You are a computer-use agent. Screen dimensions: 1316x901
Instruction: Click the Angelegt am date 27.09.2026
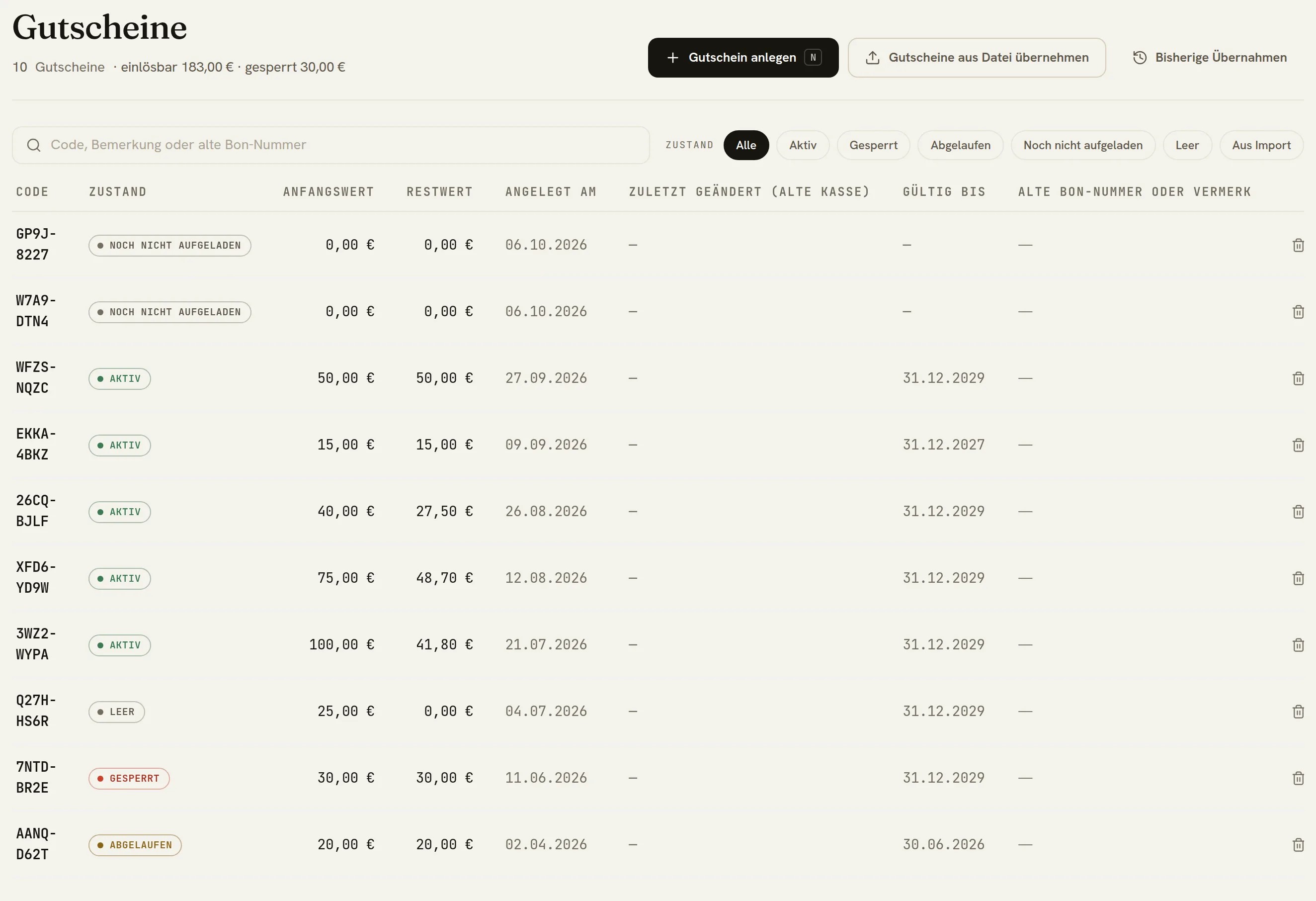(x=546, y=378)
